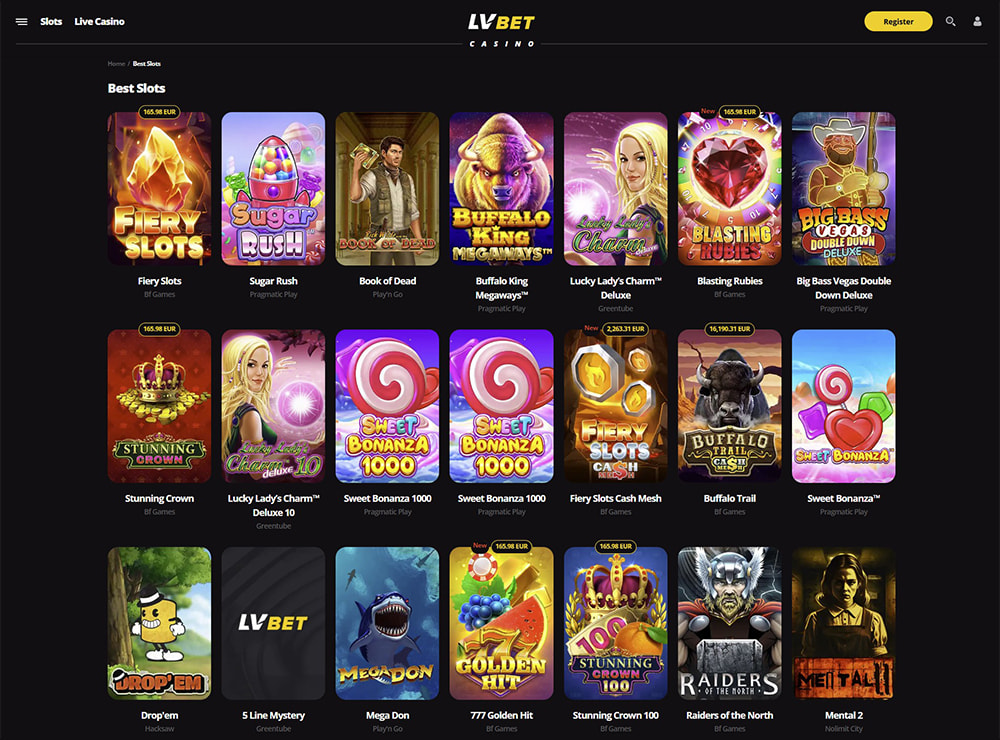1000x740 pixels.
Task: Open Big Bass Vegas Double Down Deluxe
Action: coord(844,189)
